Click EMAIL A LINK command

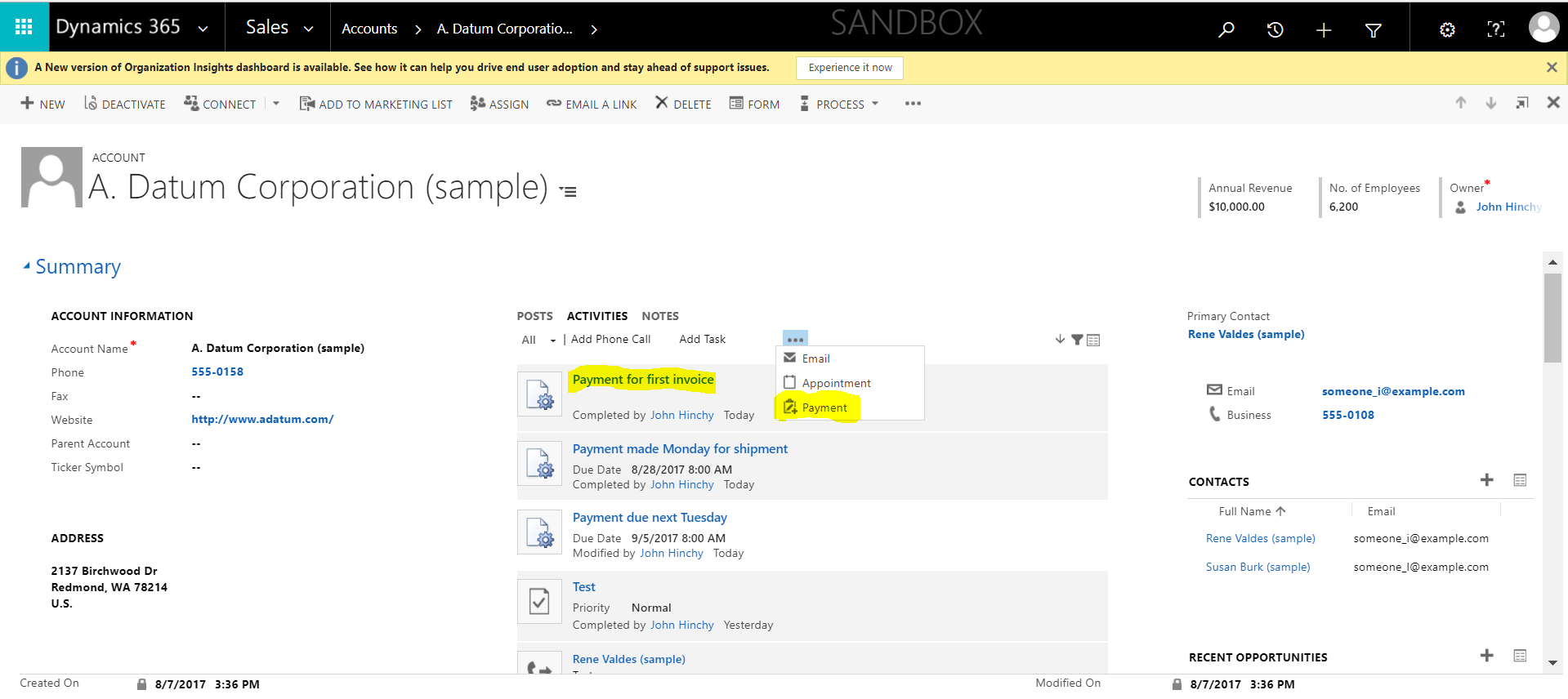pos(592,104)
